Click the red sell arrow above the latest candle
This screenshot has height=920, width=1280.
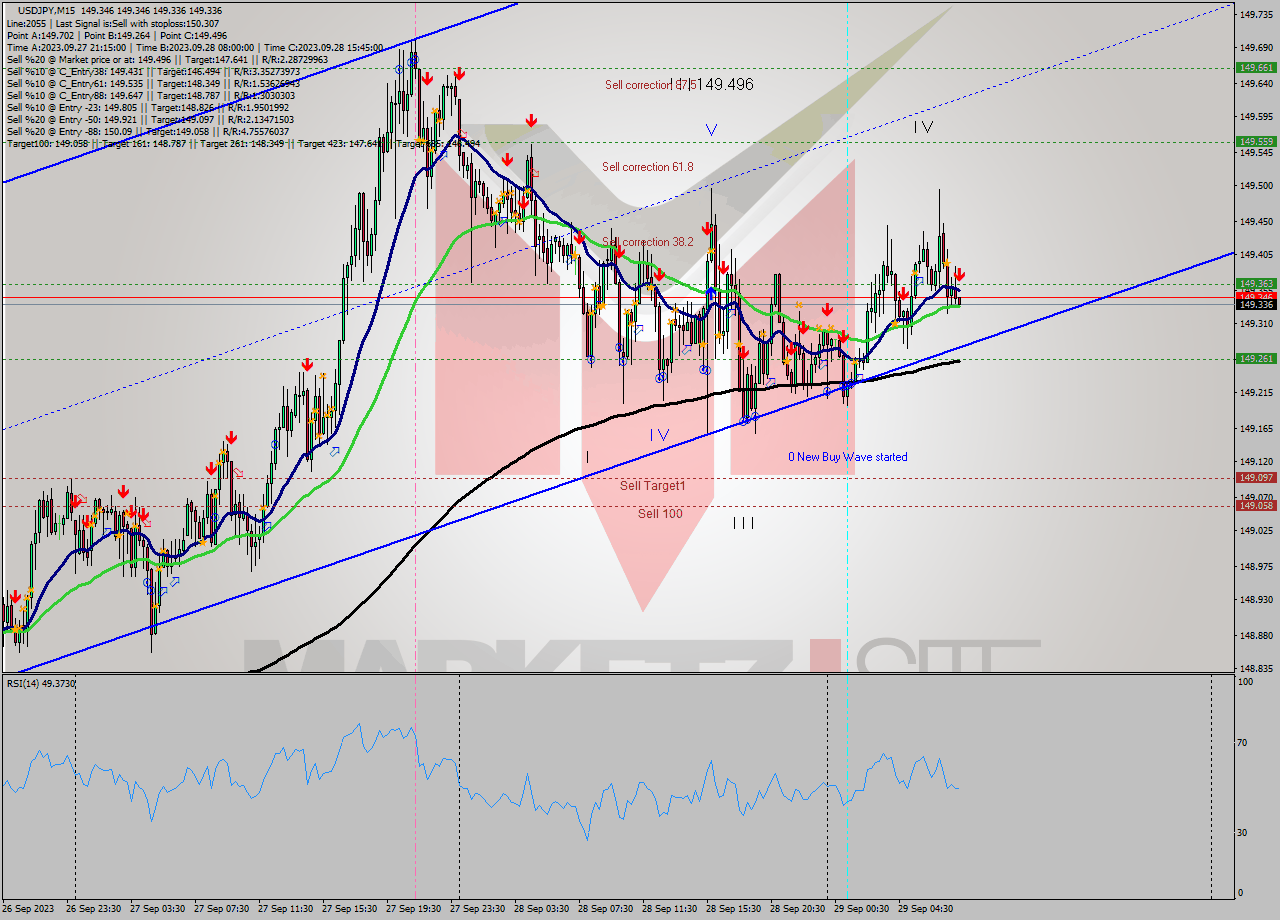pos(959,274)
